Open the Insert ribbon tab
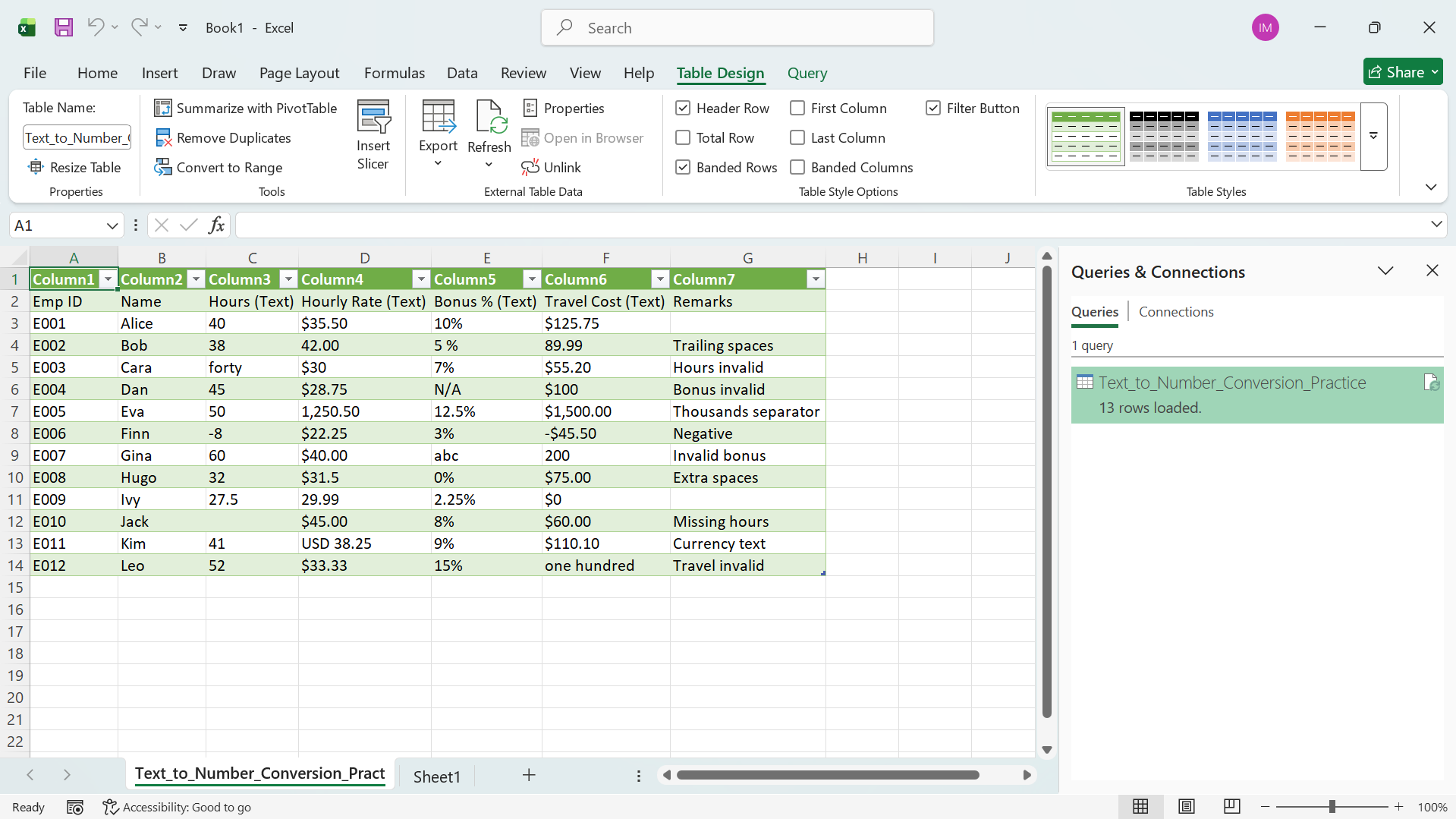The width and height of the screenshot is (1456, 819). pyautogui.click(x=159, y=73)
